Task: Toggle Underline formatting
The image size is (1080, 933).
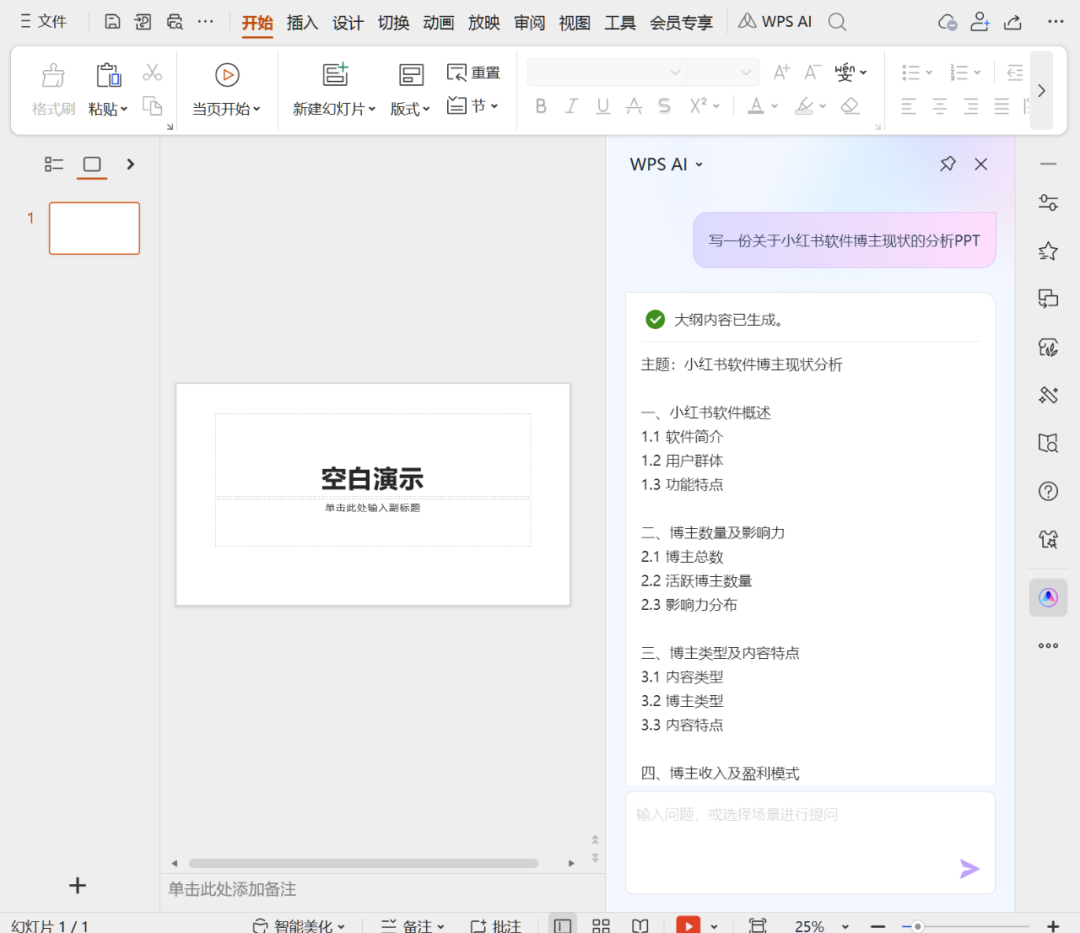Action: coord(603,106)
